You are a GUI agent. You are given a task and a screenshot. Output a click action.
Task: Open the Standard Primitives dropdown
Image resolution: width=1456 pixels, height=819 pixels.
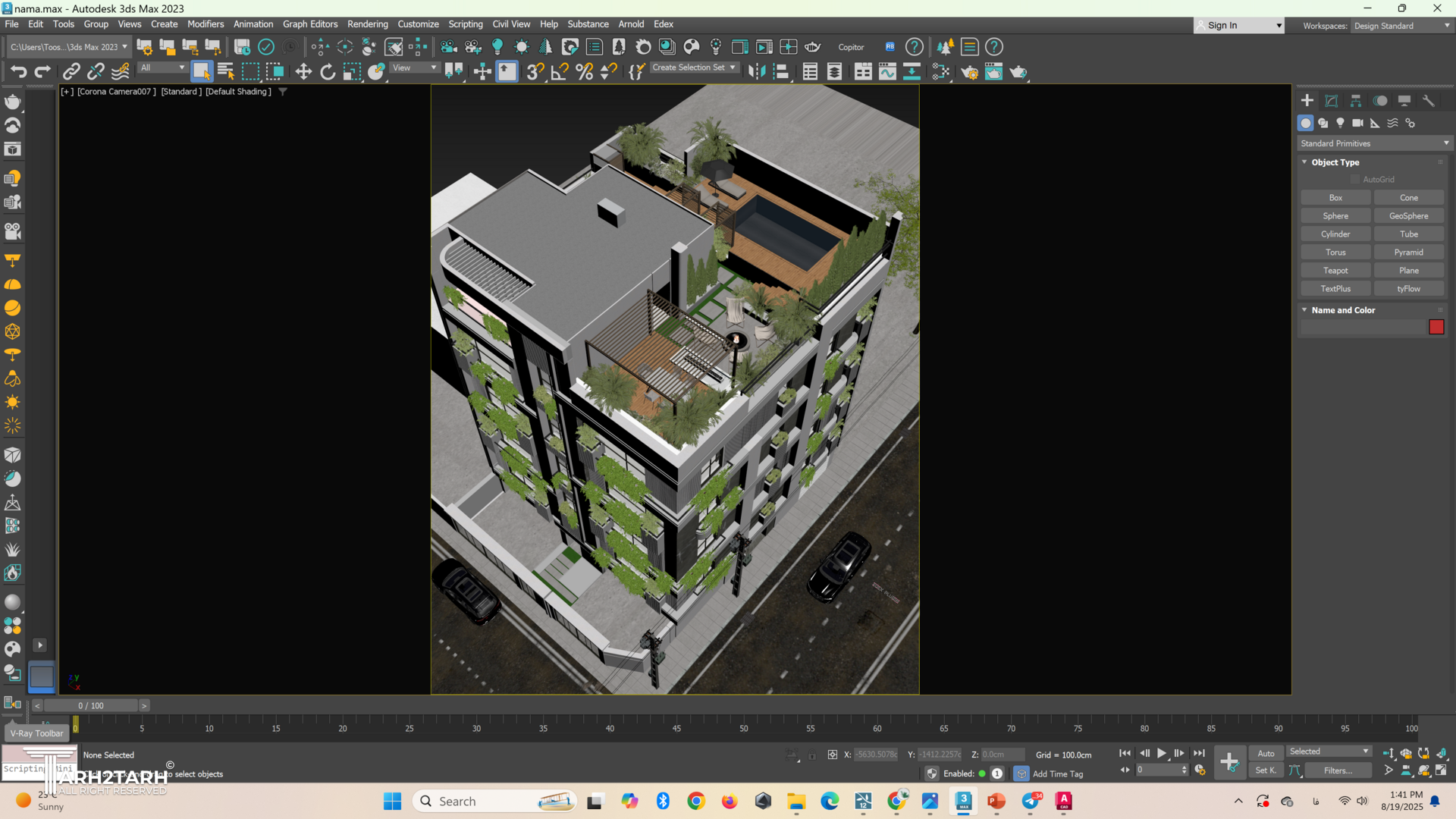click(1374, 143)
